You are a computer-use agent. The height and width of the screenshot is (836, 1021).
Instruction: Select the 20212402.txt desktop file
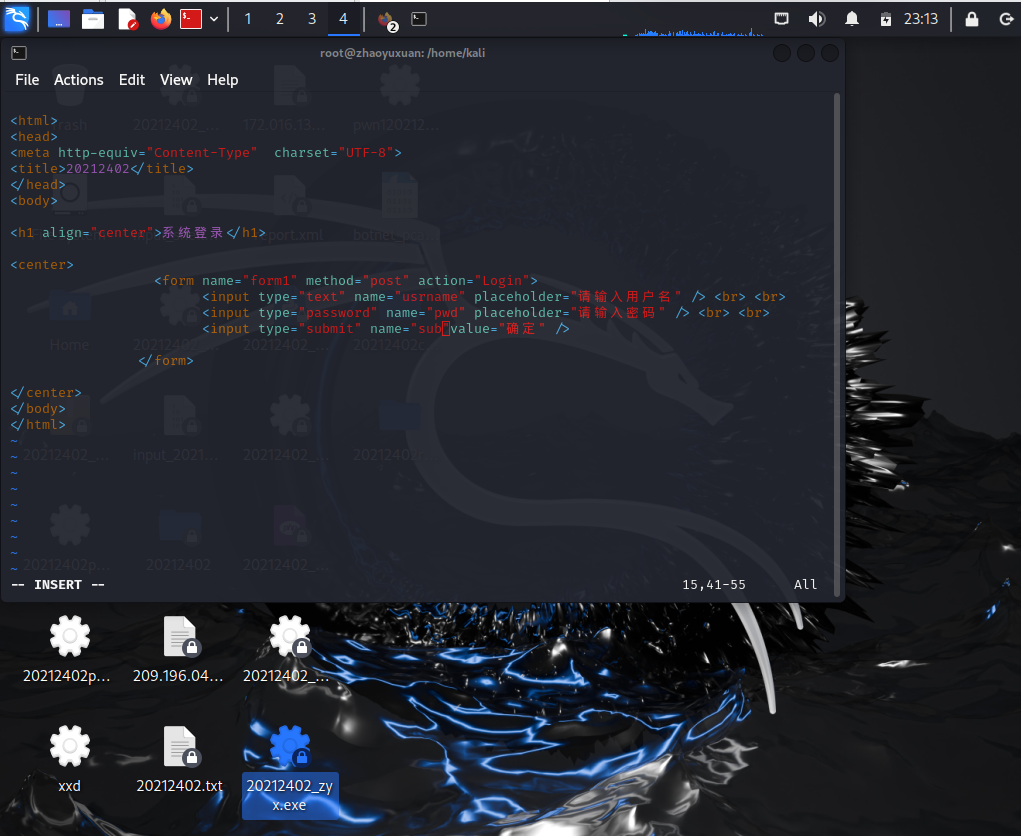coord(180,759)
